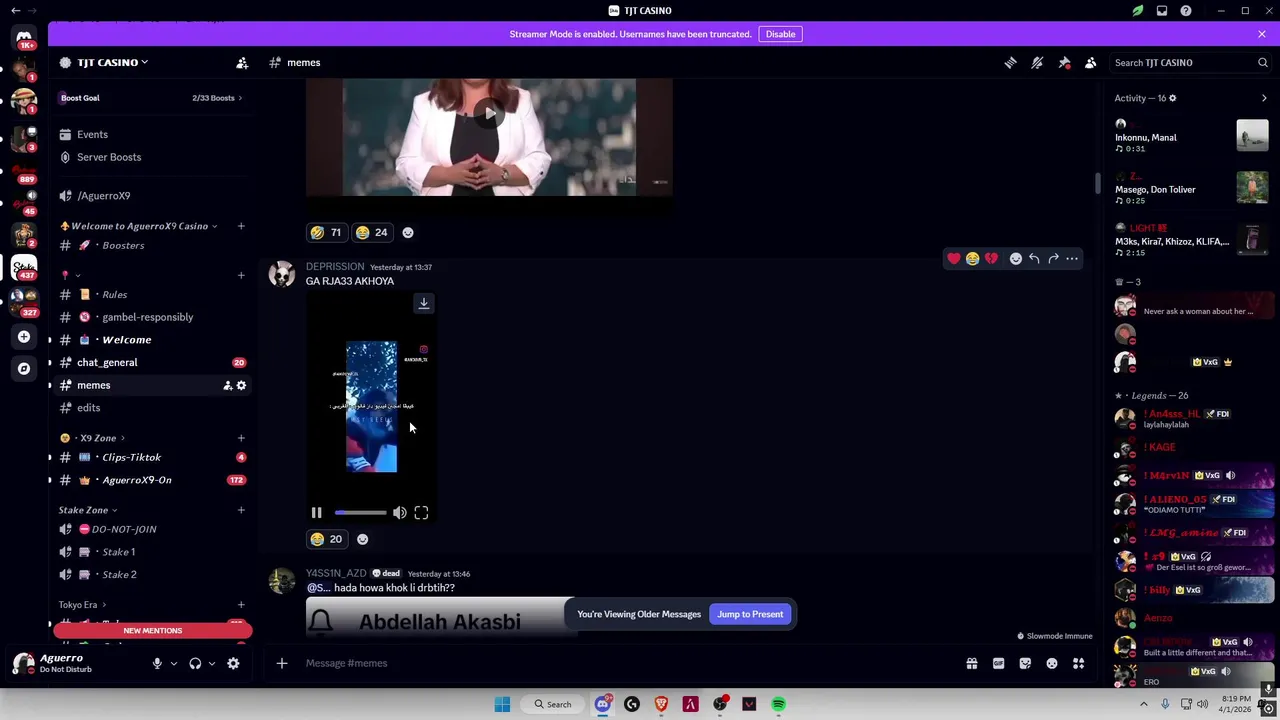The height and width of the screenshot is (720, 1280).
Task: Reply to message using hover toolbar
Action: 1034,259
